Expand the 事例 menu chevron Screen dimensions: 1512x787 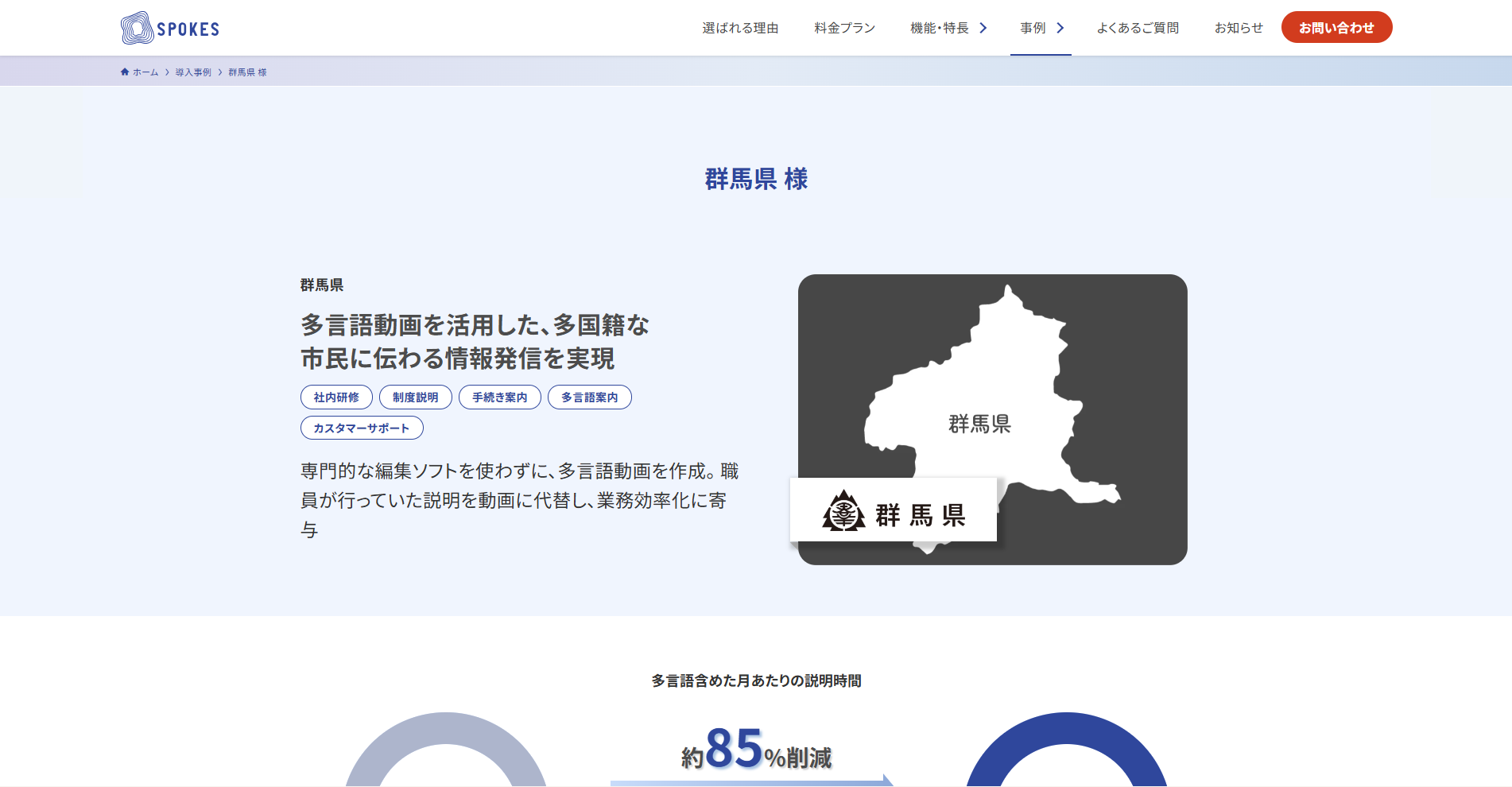[1060, 29]
